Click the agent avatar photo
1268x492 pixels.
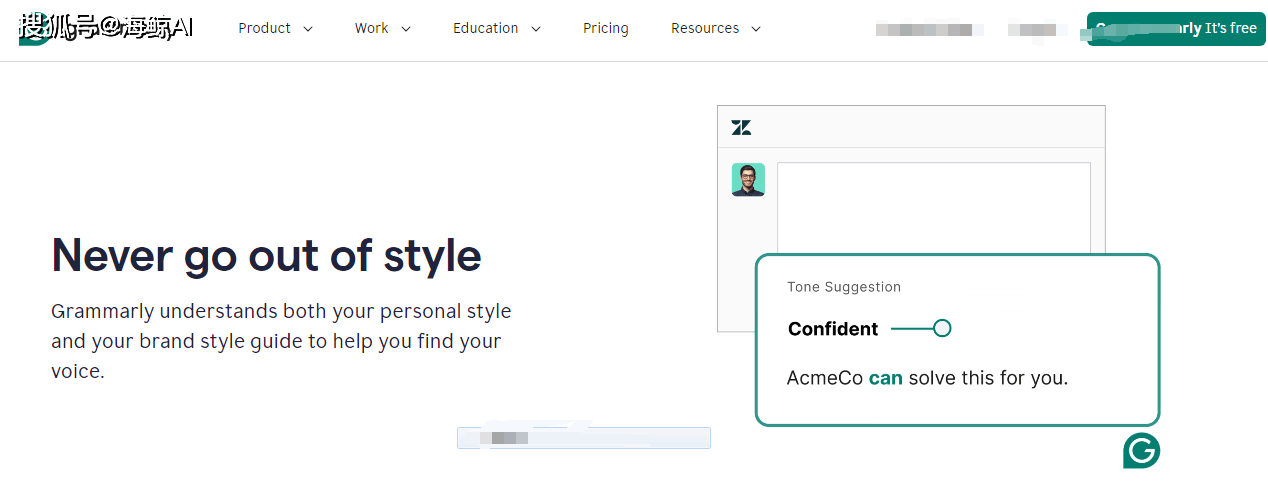pos(748,180)
